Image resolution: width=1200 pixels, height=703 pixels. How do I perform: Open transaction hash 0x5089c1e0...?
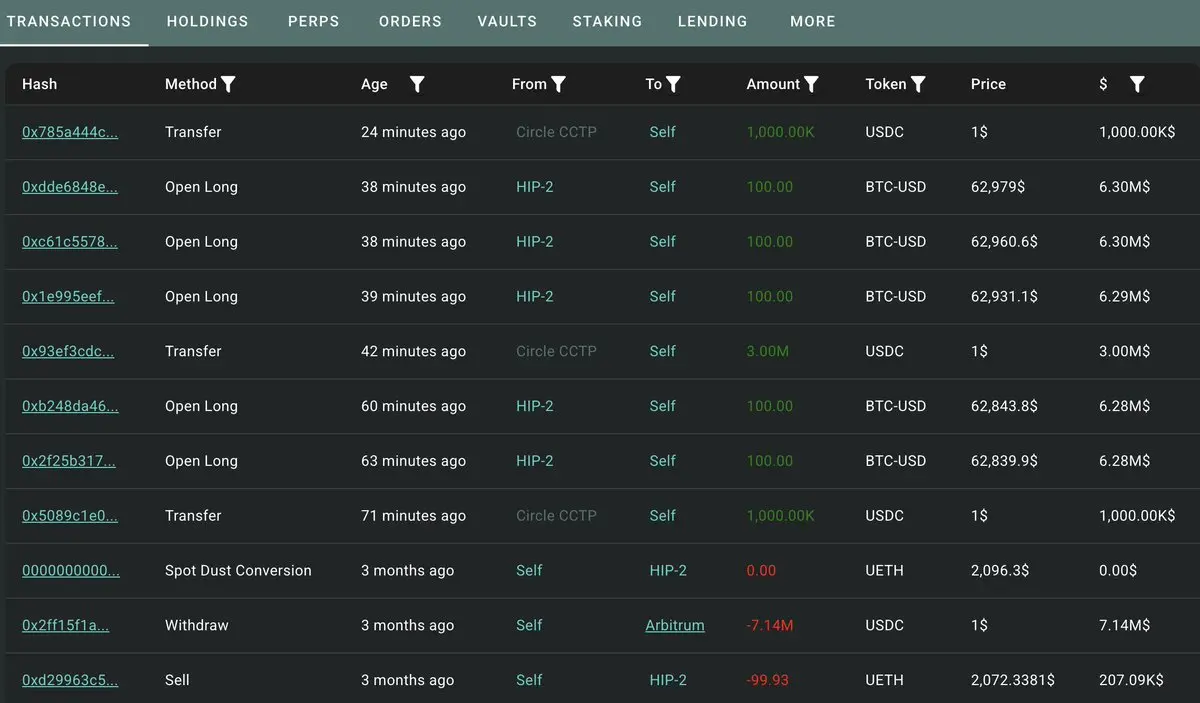click(70, 516)
